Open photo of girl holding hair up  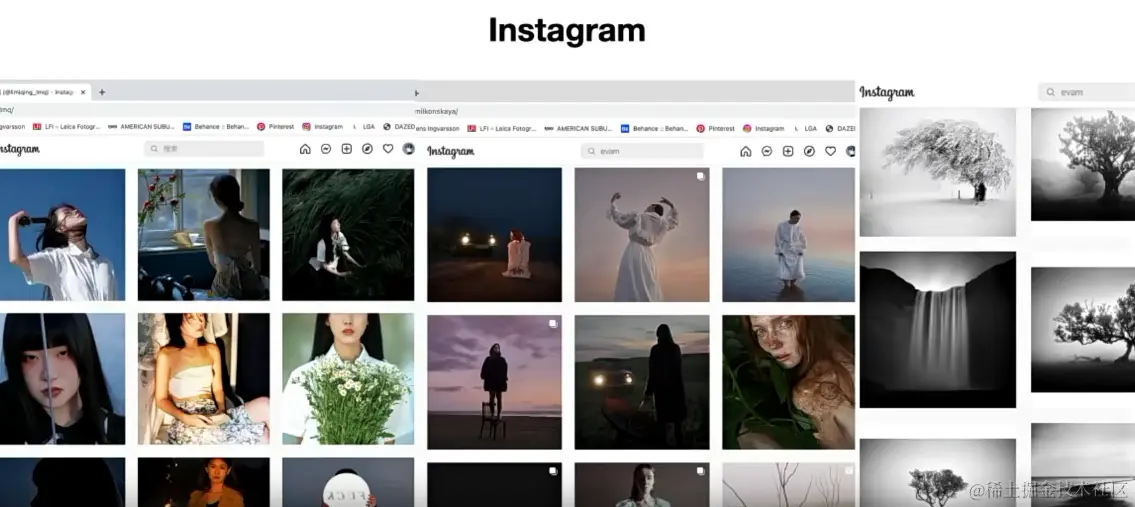pyautogui.click(x=62, y=235)
